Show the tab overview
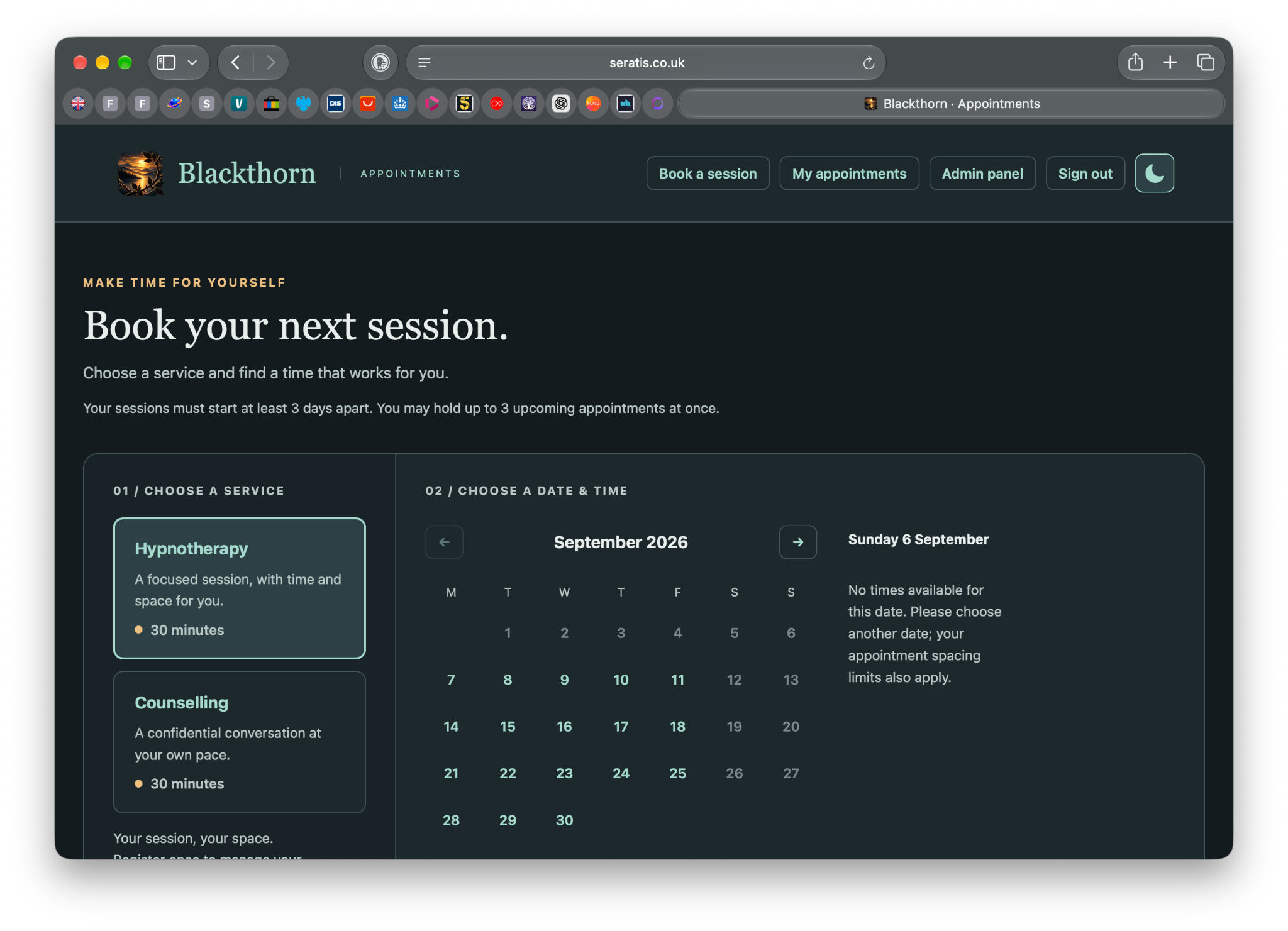 pyautogui.click(x=1205, y=62)
